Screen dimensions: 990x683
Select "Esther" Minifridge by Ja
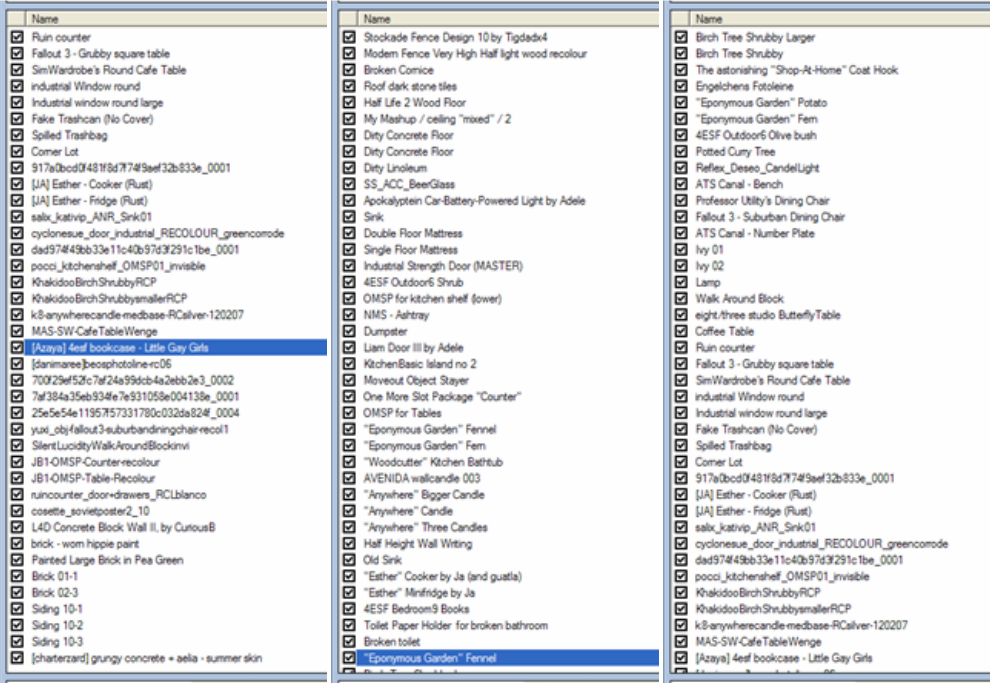pos(420,593)
